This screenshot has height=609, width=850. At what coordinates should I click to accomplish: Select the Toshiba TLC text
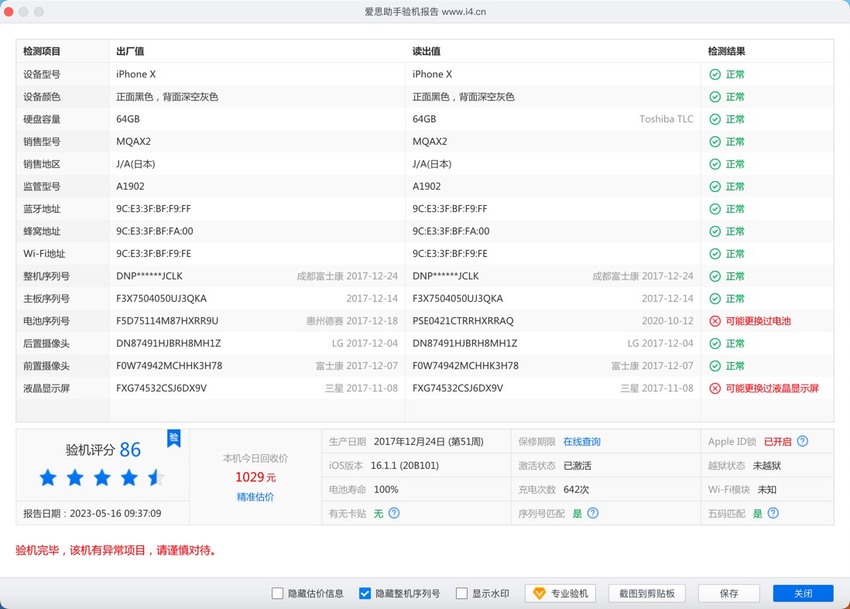666,119
